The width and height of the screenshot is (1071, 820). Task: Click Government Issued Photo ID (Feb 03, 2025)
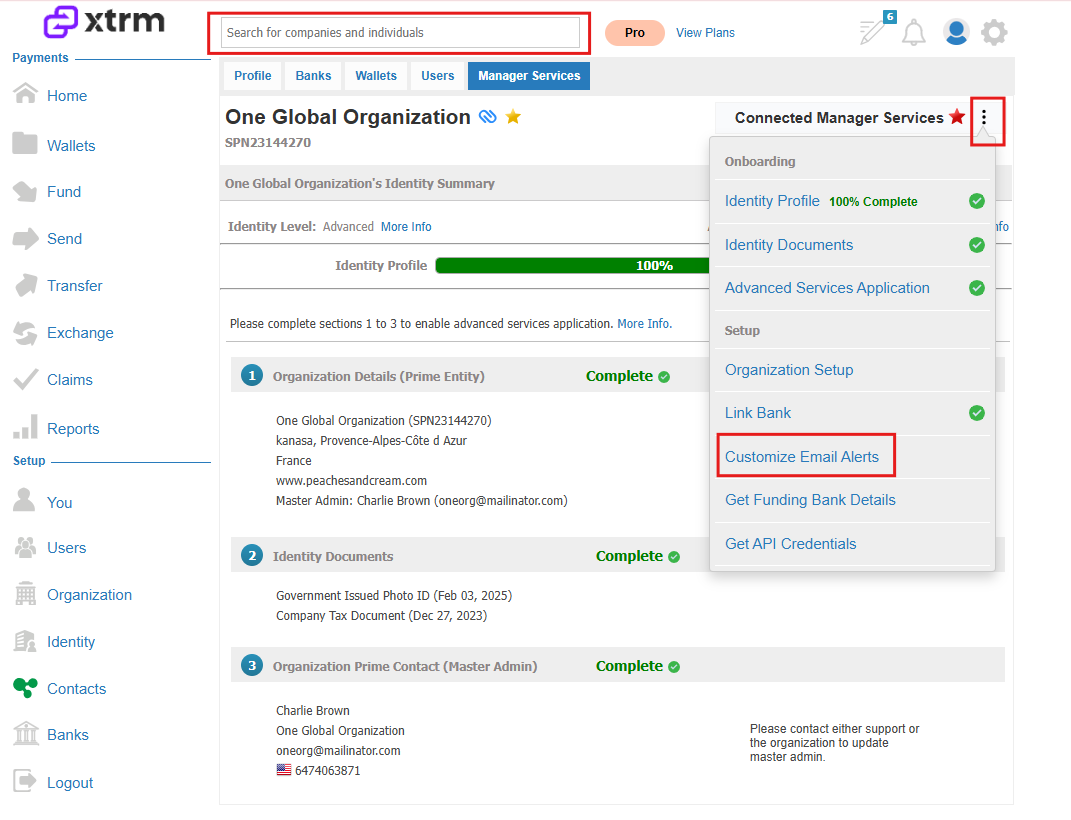394,595
